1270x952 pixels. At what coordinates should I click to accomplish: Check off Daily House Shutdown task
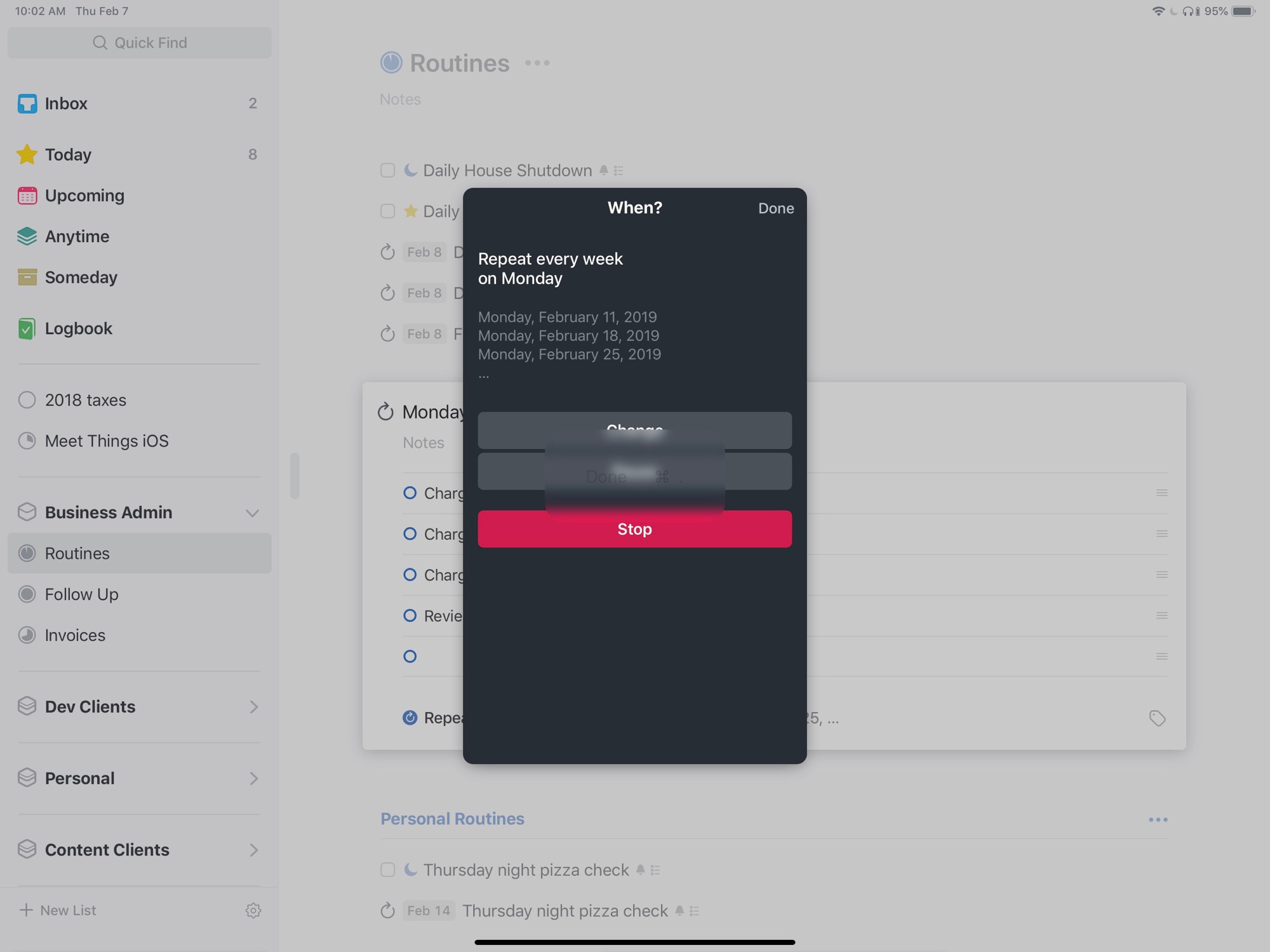pyautogui.click(x=387, y=170)
